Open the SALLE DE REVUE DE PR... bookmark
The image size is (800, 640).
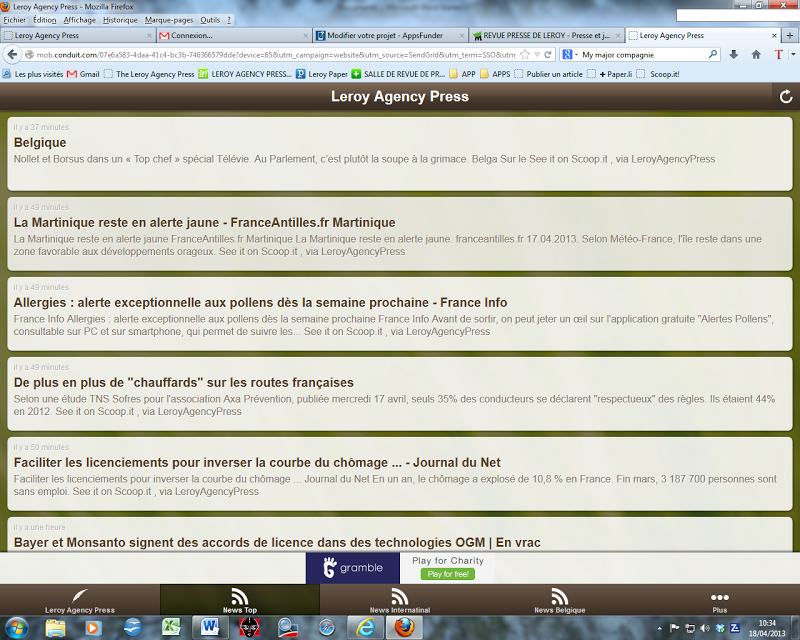click(x=398, y=74)
